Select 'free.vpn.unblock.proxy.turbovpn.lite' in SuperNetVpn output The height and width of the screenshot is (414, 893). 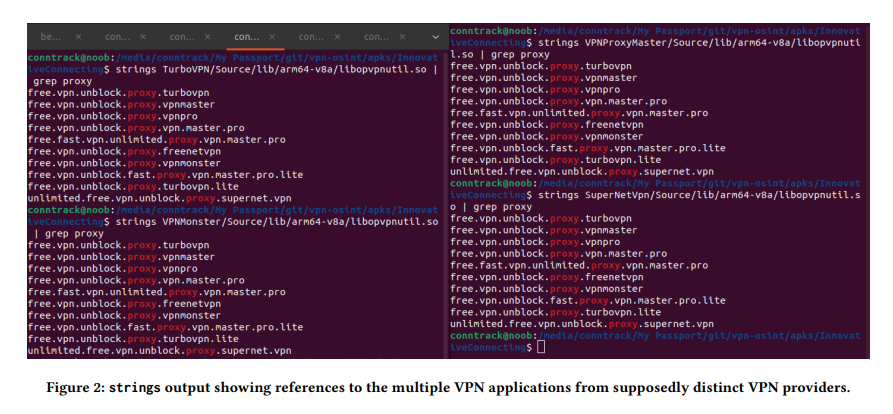(555, 312)
